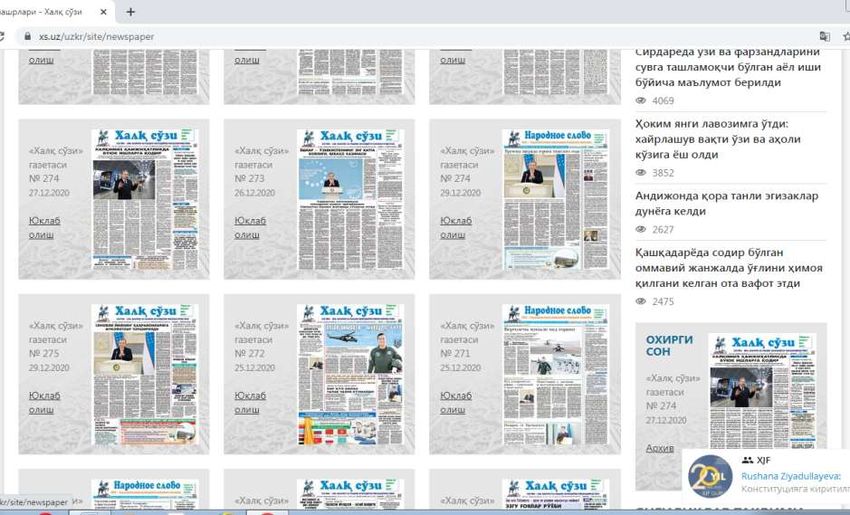Viewport: 850px width, 515px height.
Task: Click the eye icon beside 4069 views
Action: click(x=641, y=101)
